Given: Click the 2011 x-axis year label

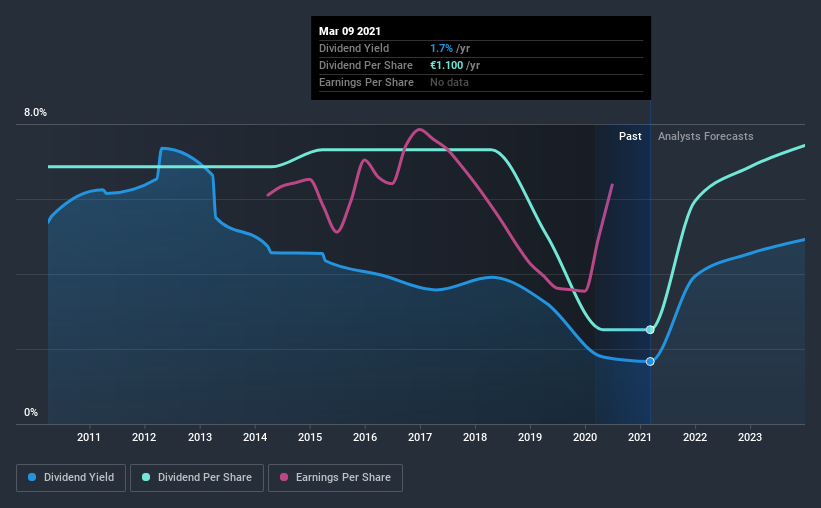Looking at the screenshot, I should point(88,437).
